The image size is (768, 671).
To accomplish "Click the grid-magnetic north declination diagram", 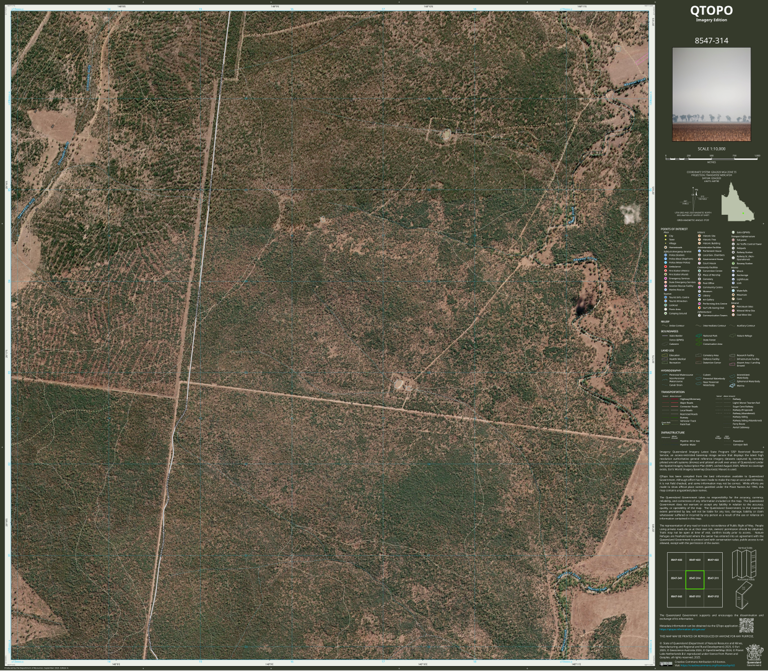I will [694, 198].
